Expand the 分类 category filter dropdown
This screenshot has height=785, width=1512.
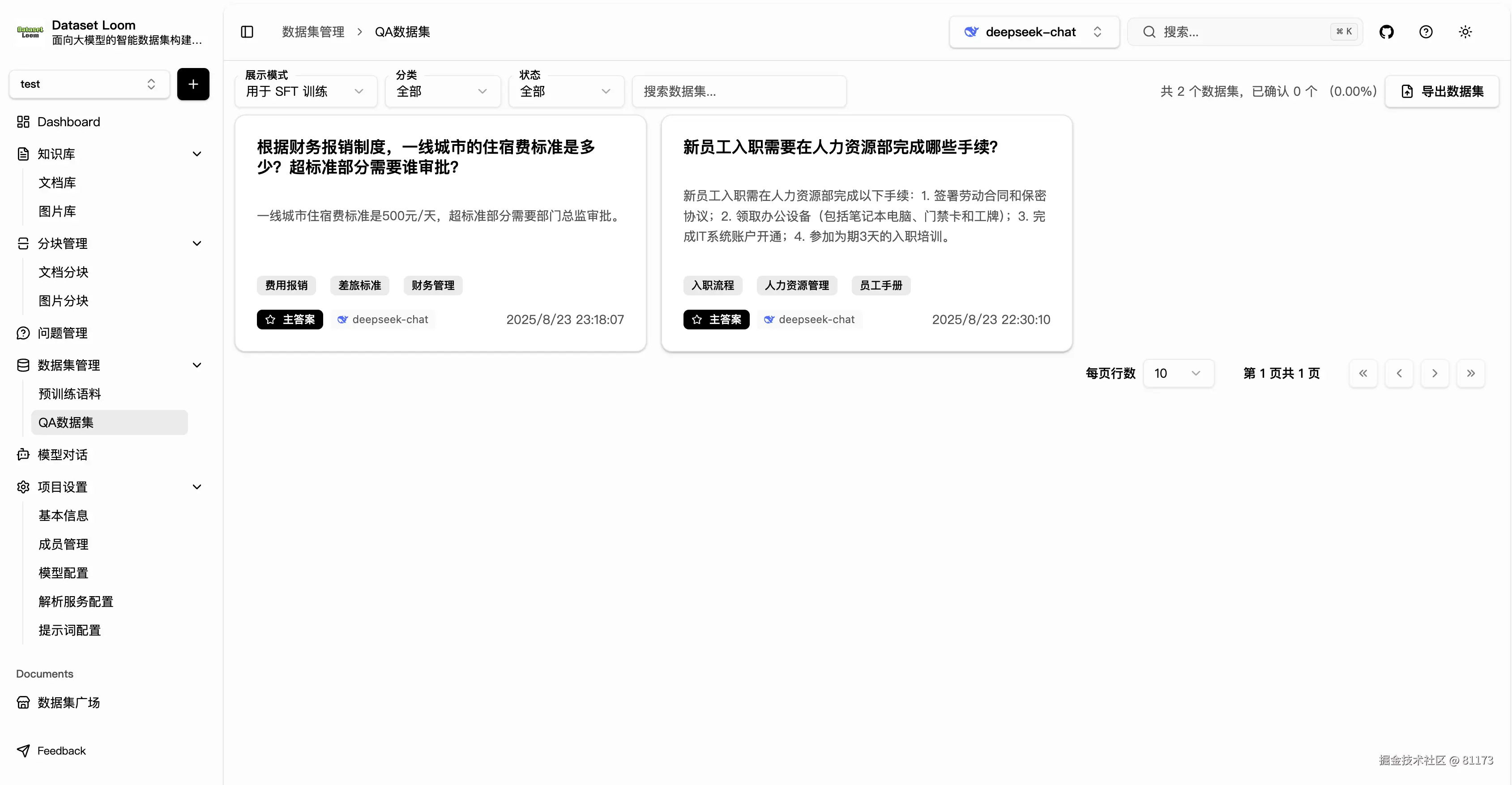tap(442, 91)
